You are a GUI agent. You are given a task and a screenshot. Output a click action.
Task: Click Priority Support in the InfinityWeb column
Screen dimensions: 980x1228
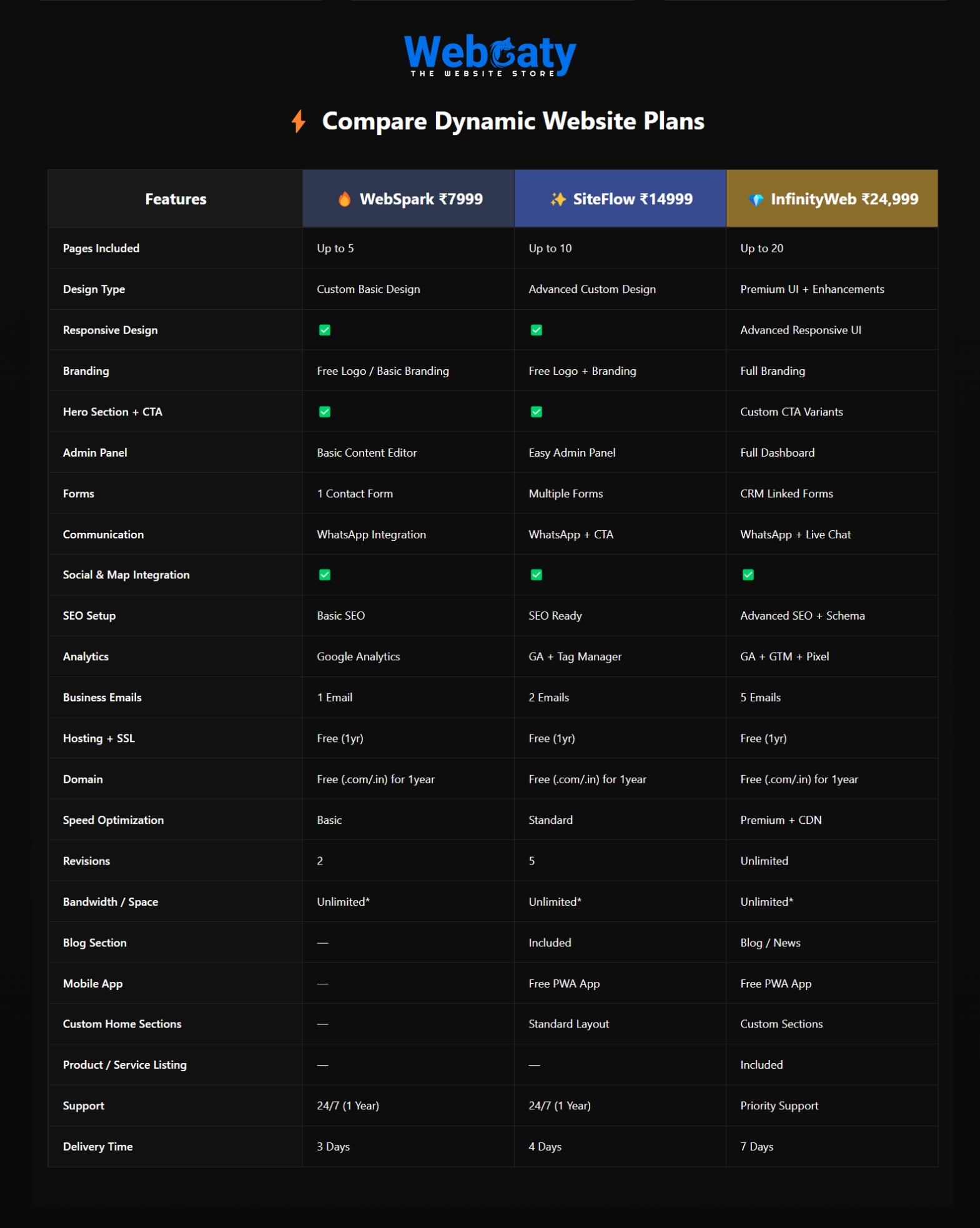click(x=779, y=1106)
